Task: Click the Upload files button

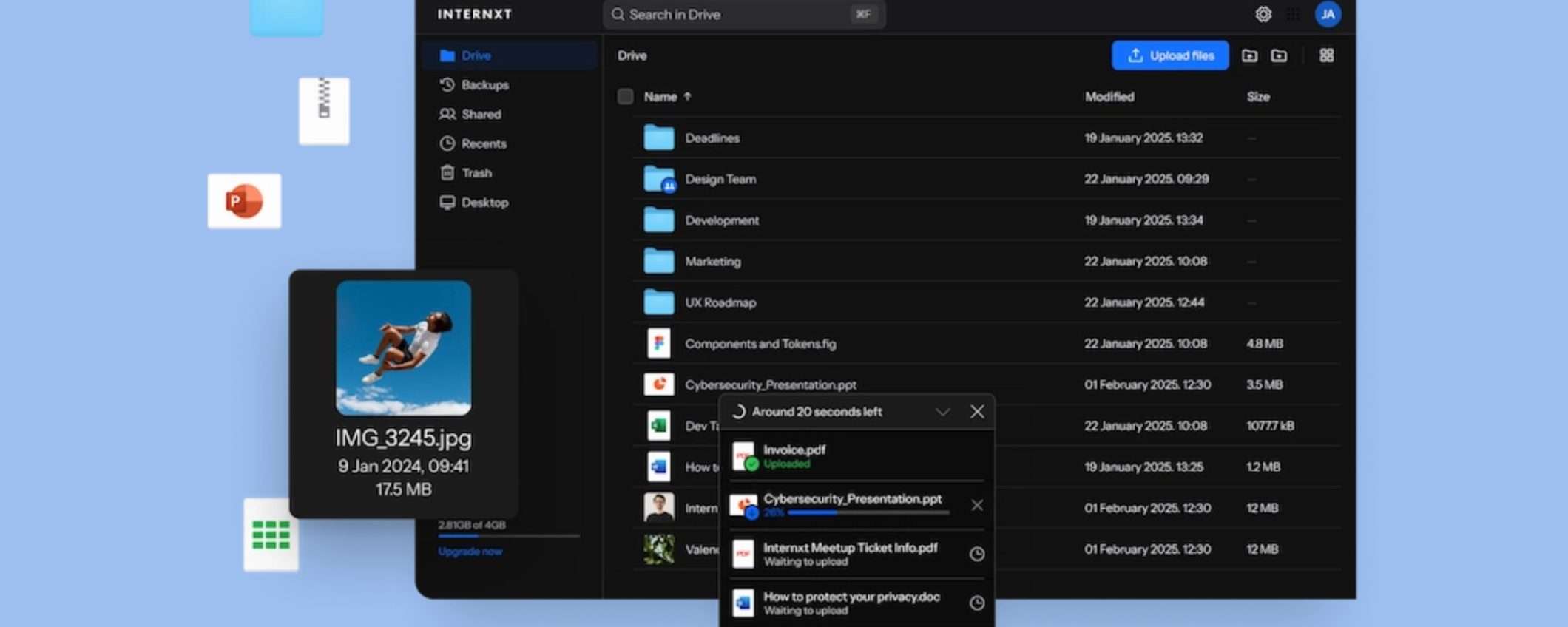Action: click(x=1169, y=55)
